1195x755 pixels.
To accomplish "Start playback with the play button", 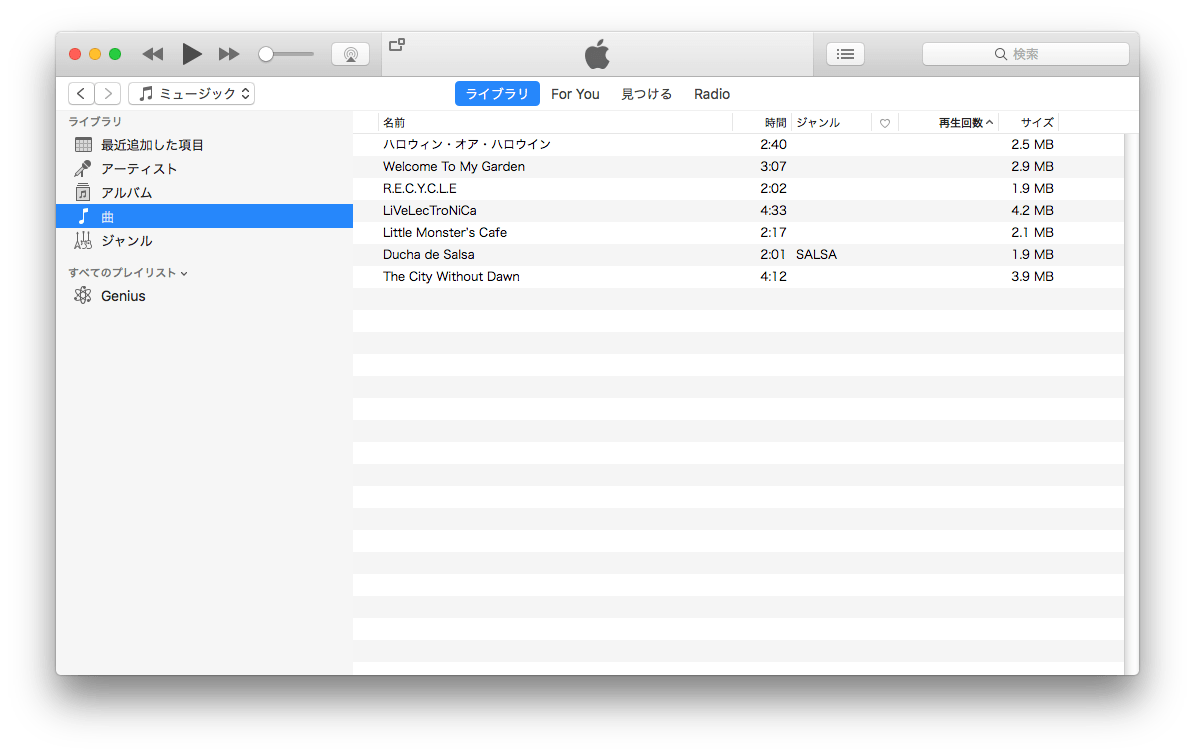I will tap(192, 54).
